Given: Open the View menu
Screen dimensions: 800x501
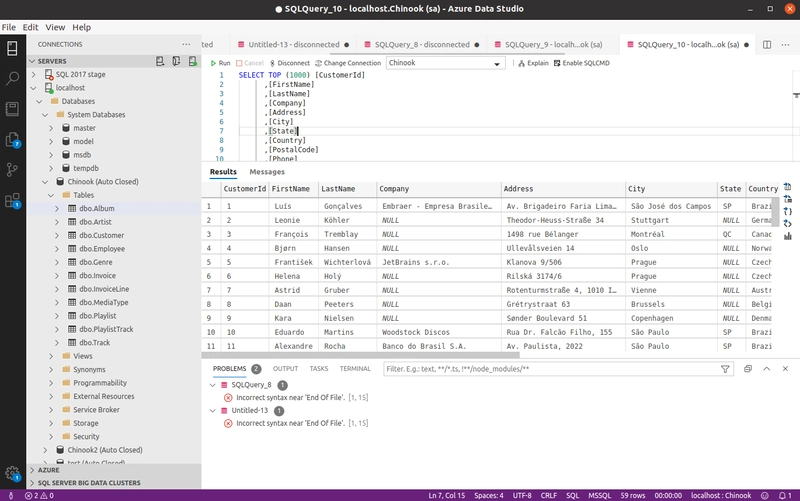Looking at the screenshot, I should click(x=55, y=27).
